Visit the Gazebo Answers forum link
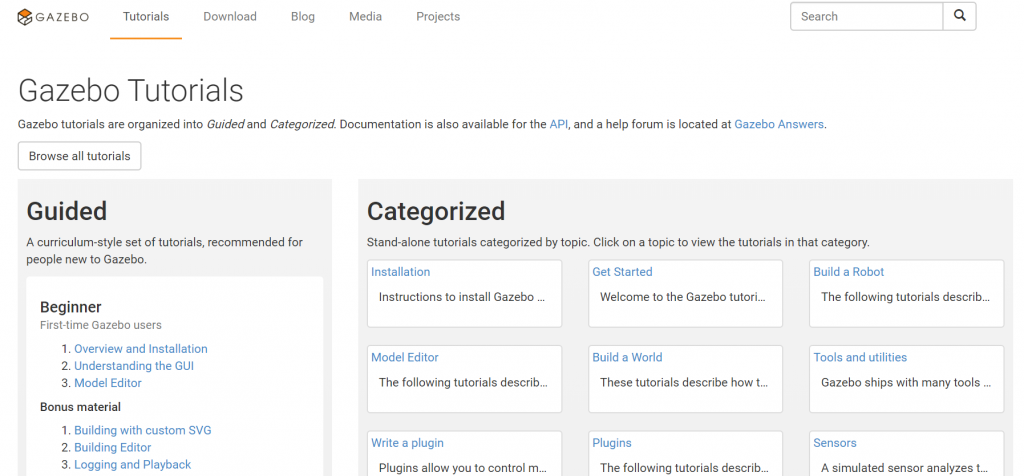Screen dimensions: 1024x476 coord(779,124)
